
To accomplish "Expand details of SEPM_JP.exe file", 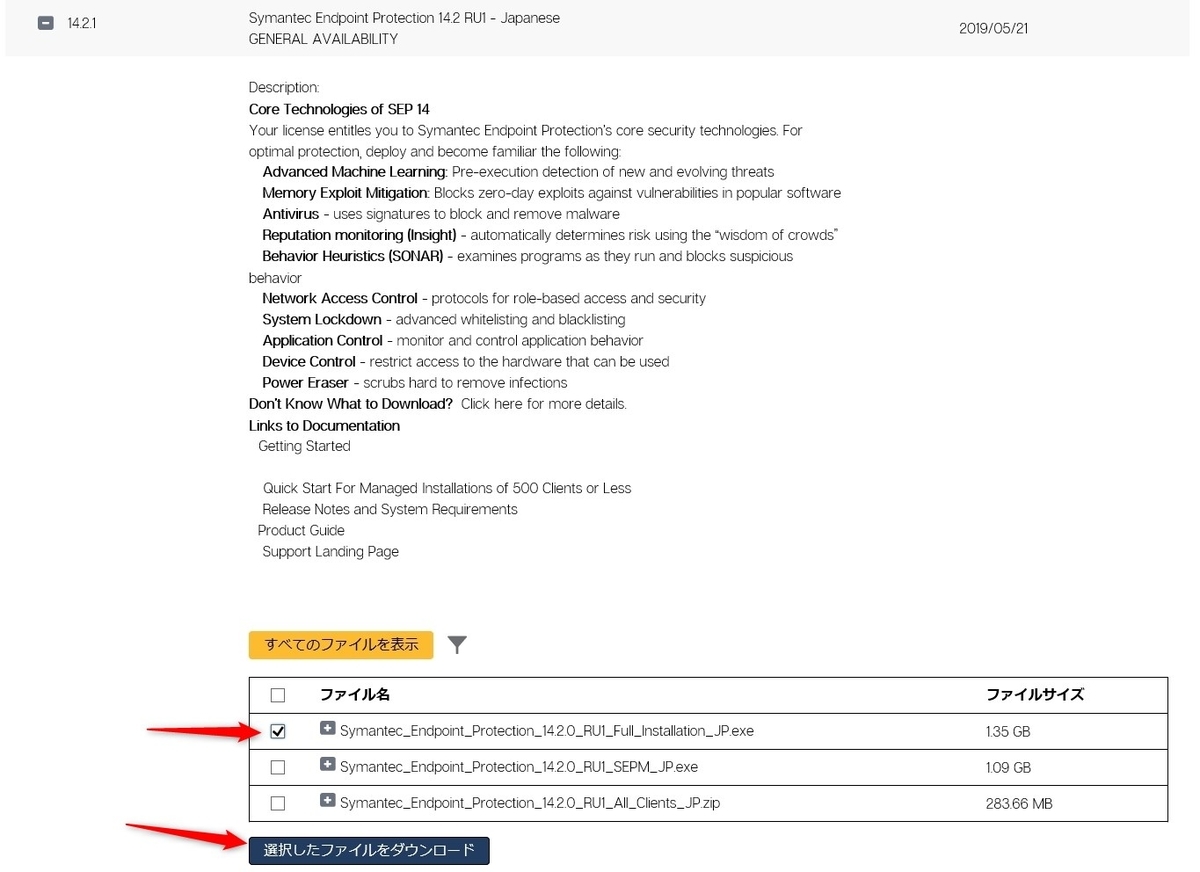I will (x=327, y=765).
